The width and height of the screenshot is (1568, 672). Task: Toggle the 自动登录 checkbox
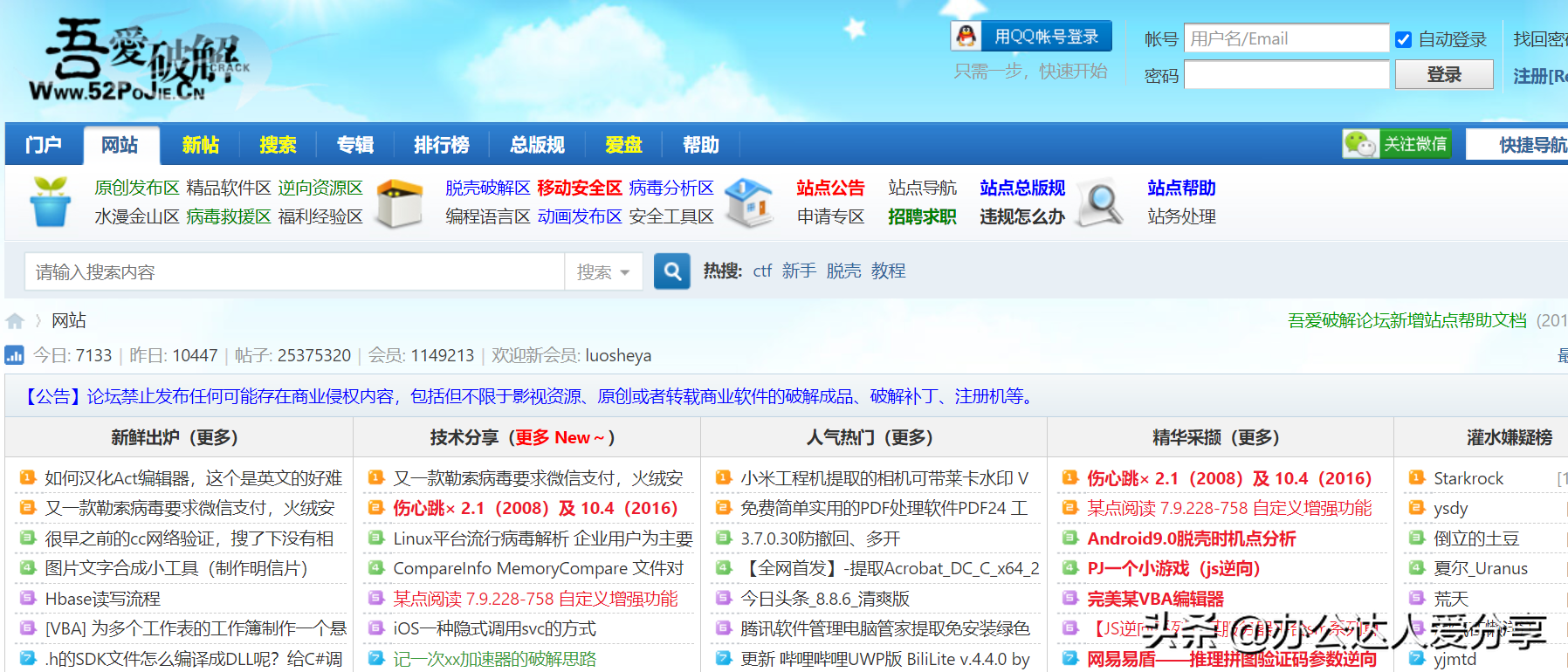click(1403, 39)
